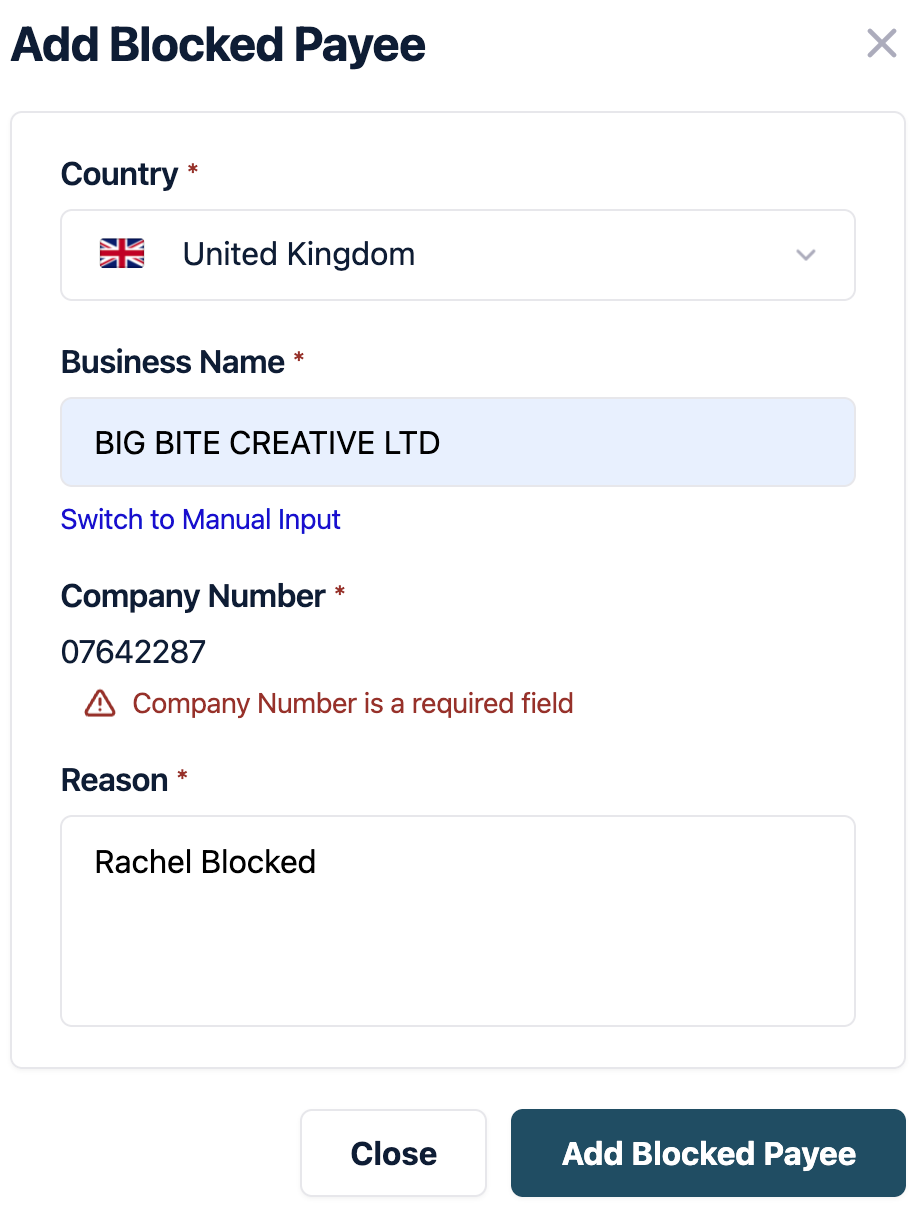The width and height of the screenshot is (924, 1210).
Task: Click the red asterisk beside Country
Action: point(193,172)
